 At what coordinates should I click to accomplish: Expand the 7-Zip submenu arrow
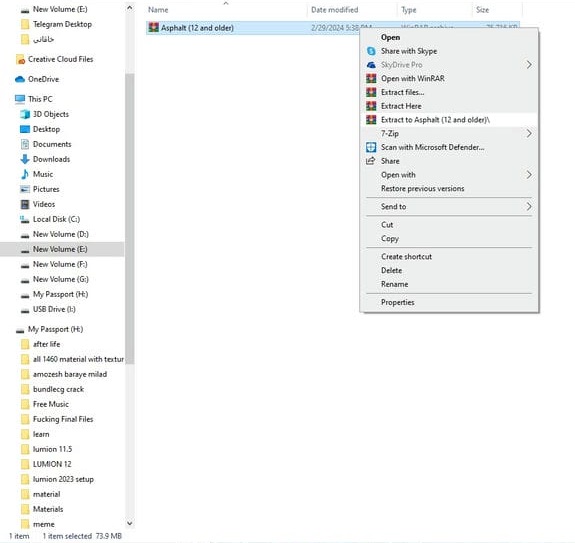click(529, 133)
